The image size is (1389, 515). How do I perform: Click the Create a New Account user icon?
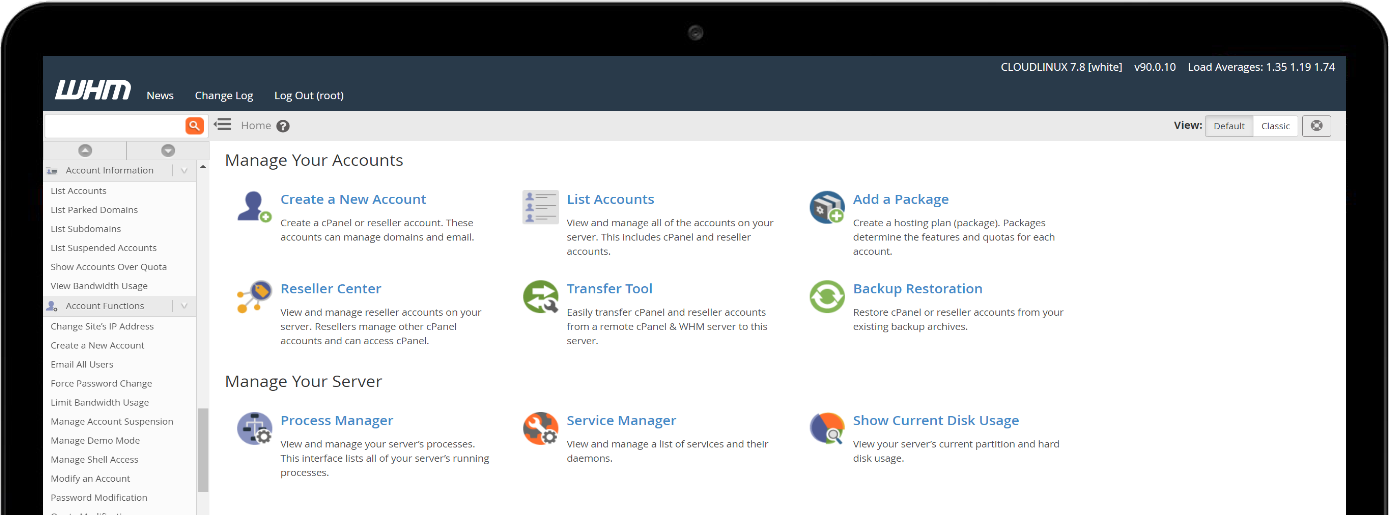coord(253,207)
